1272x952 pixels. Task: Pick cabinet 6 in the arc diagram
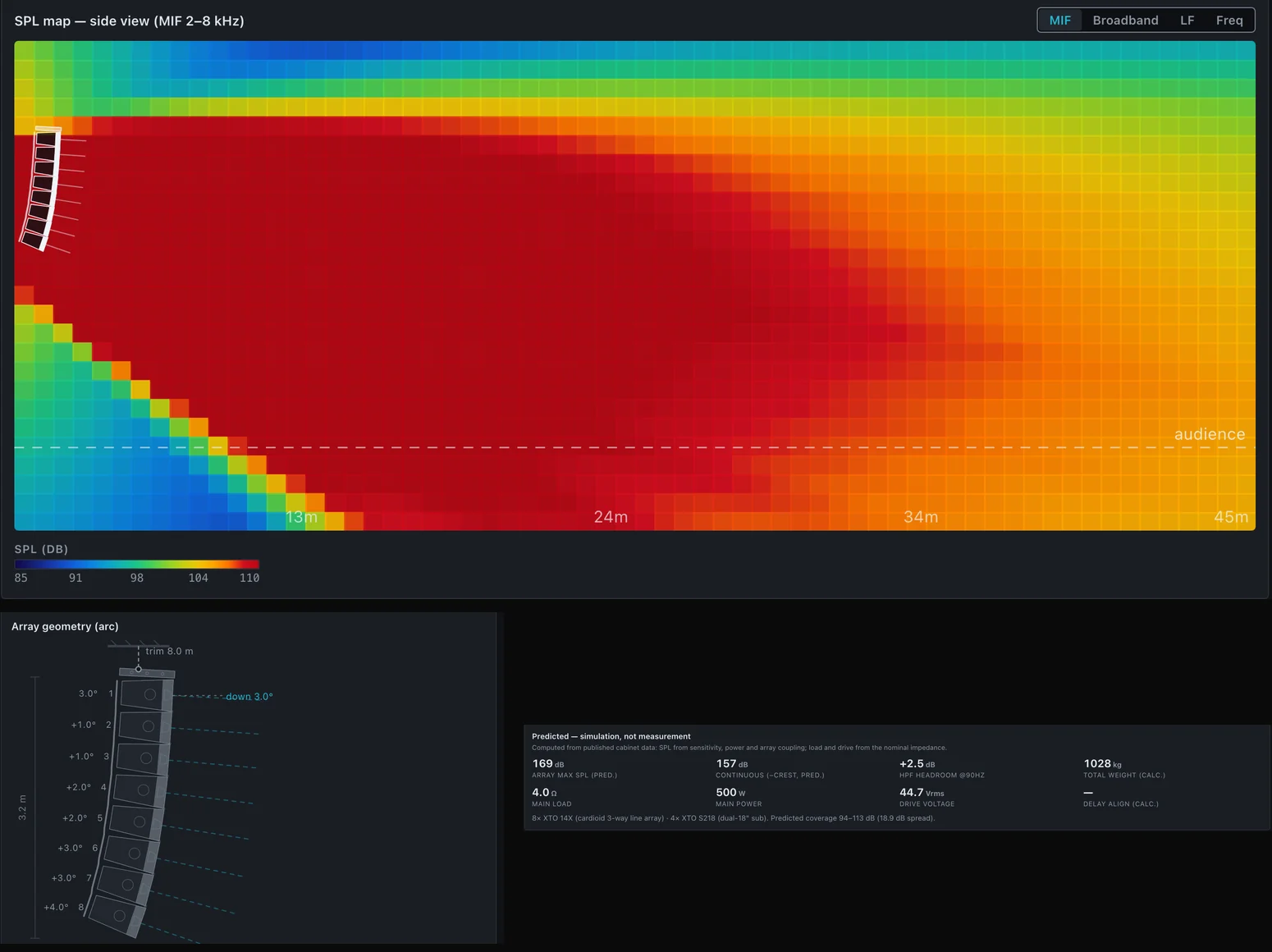(131, 854)
